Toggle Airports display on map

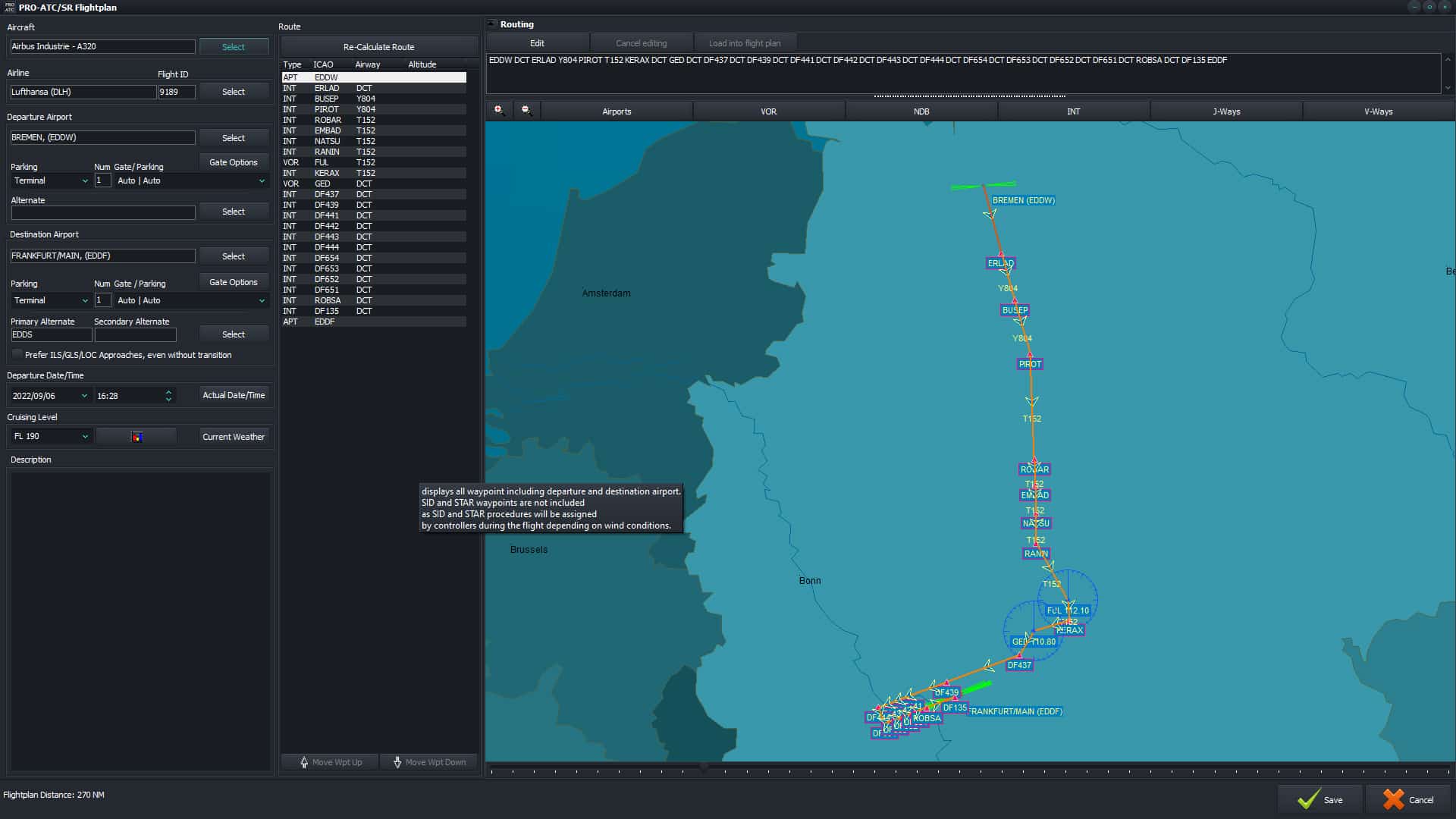coord(616,111)
